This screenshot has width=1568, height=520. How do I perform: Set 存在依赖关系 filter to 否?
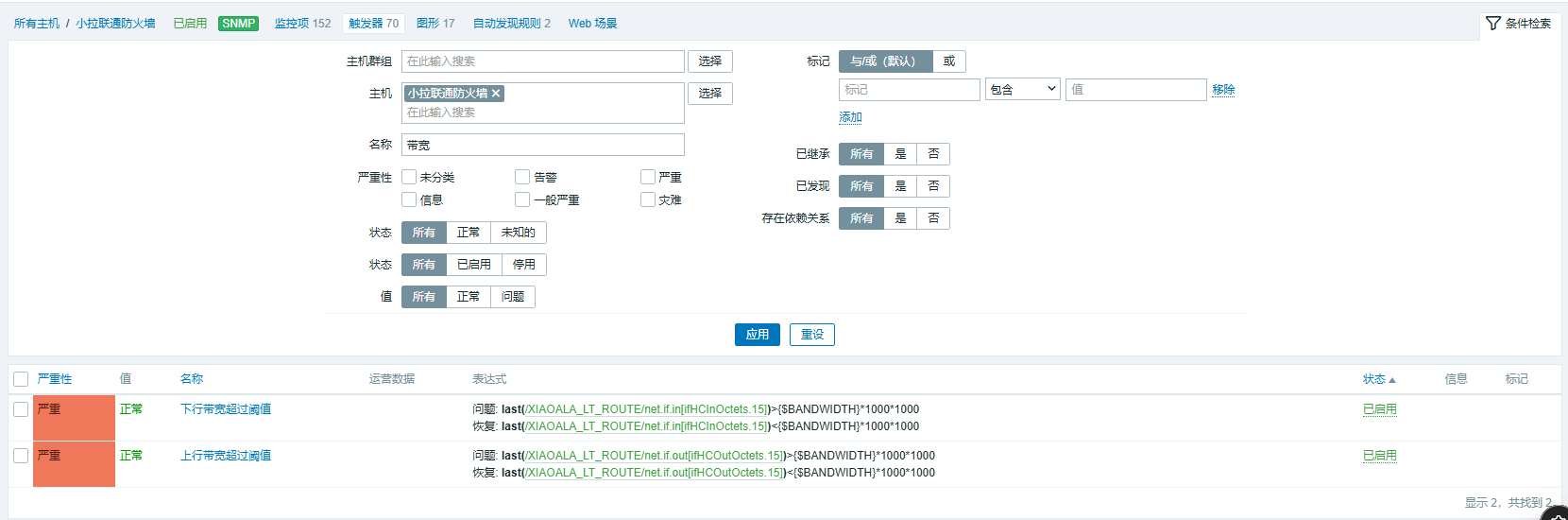click(933, 218)
